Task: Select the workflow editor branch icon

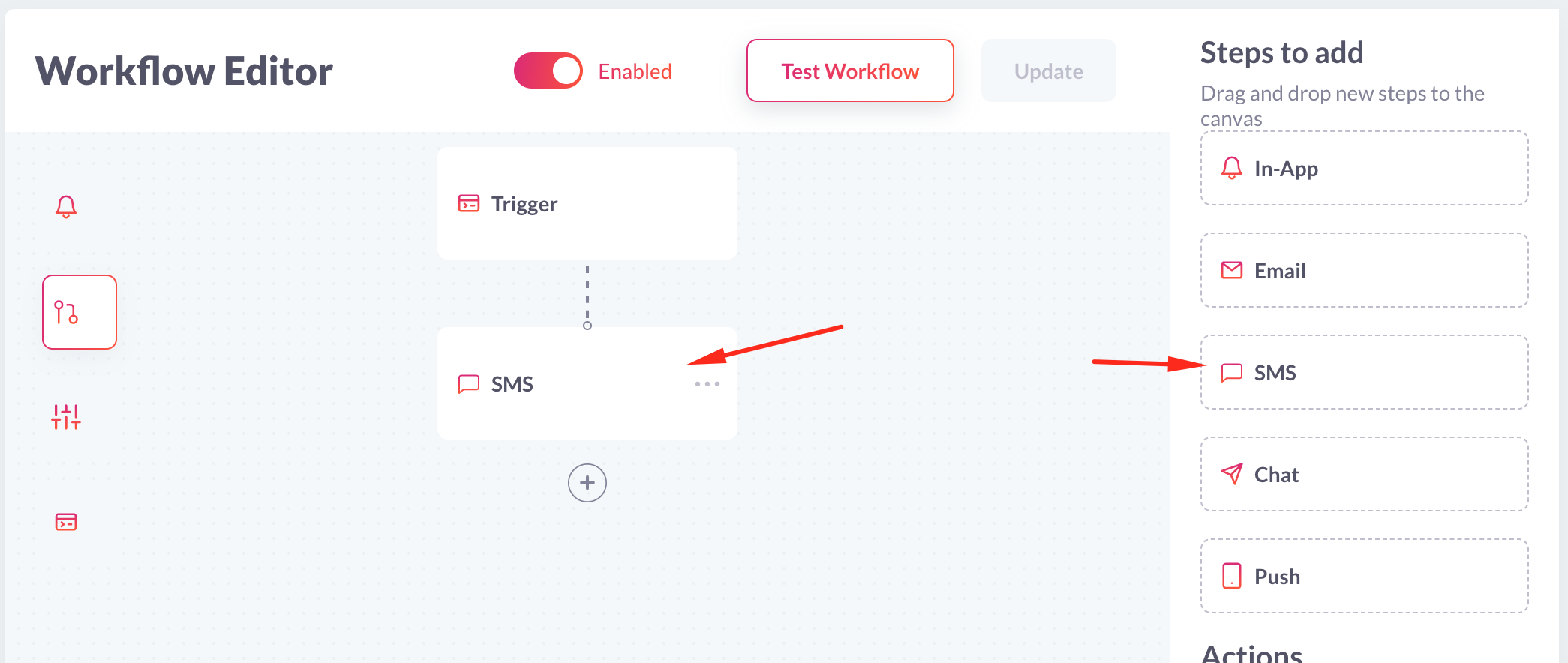Action: click(80, 312)
